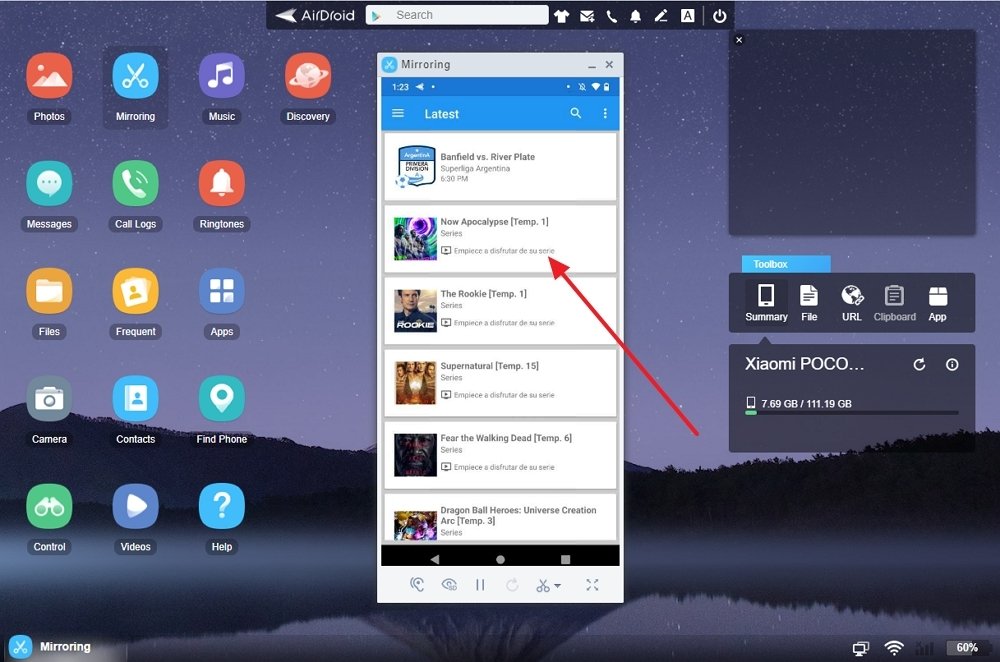Open the Discovery app icon
Image resolution: width=1000 pixels, height=662 pixels.
(x=307, y=76)
